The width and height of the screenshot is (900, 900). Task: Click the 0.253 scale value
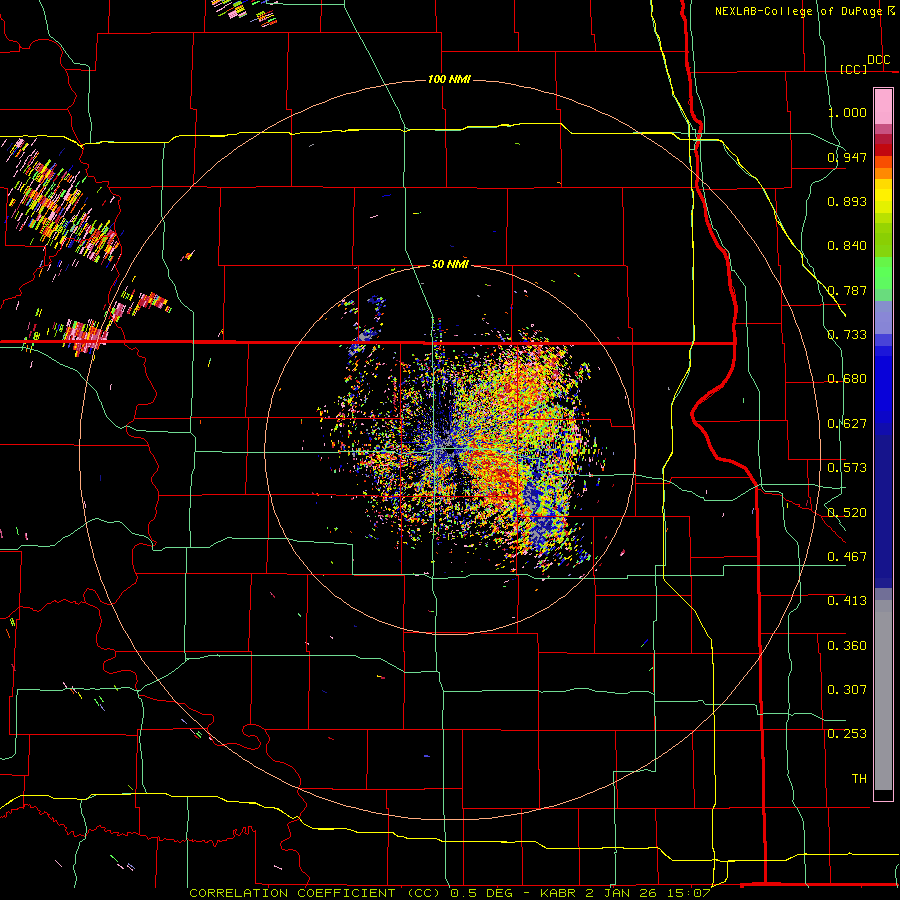[x=847, y=734]
